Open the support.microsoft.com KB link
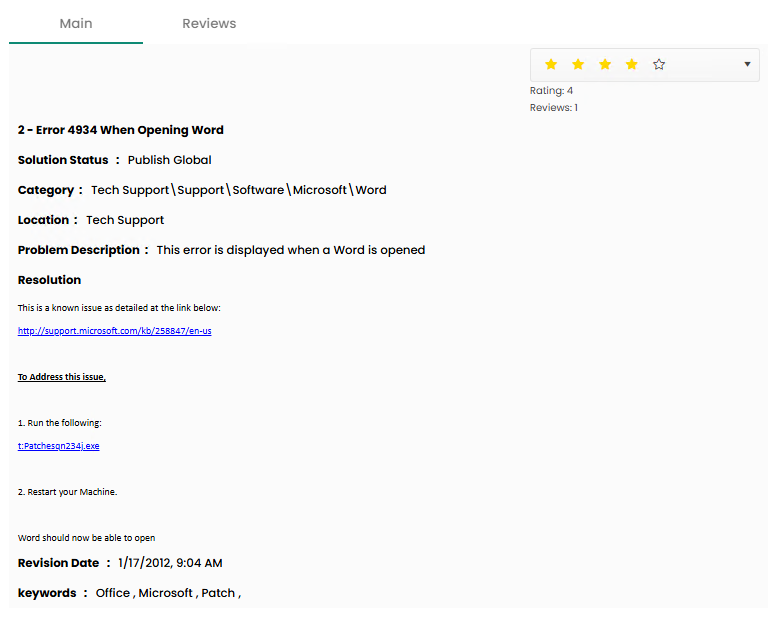 114,331
